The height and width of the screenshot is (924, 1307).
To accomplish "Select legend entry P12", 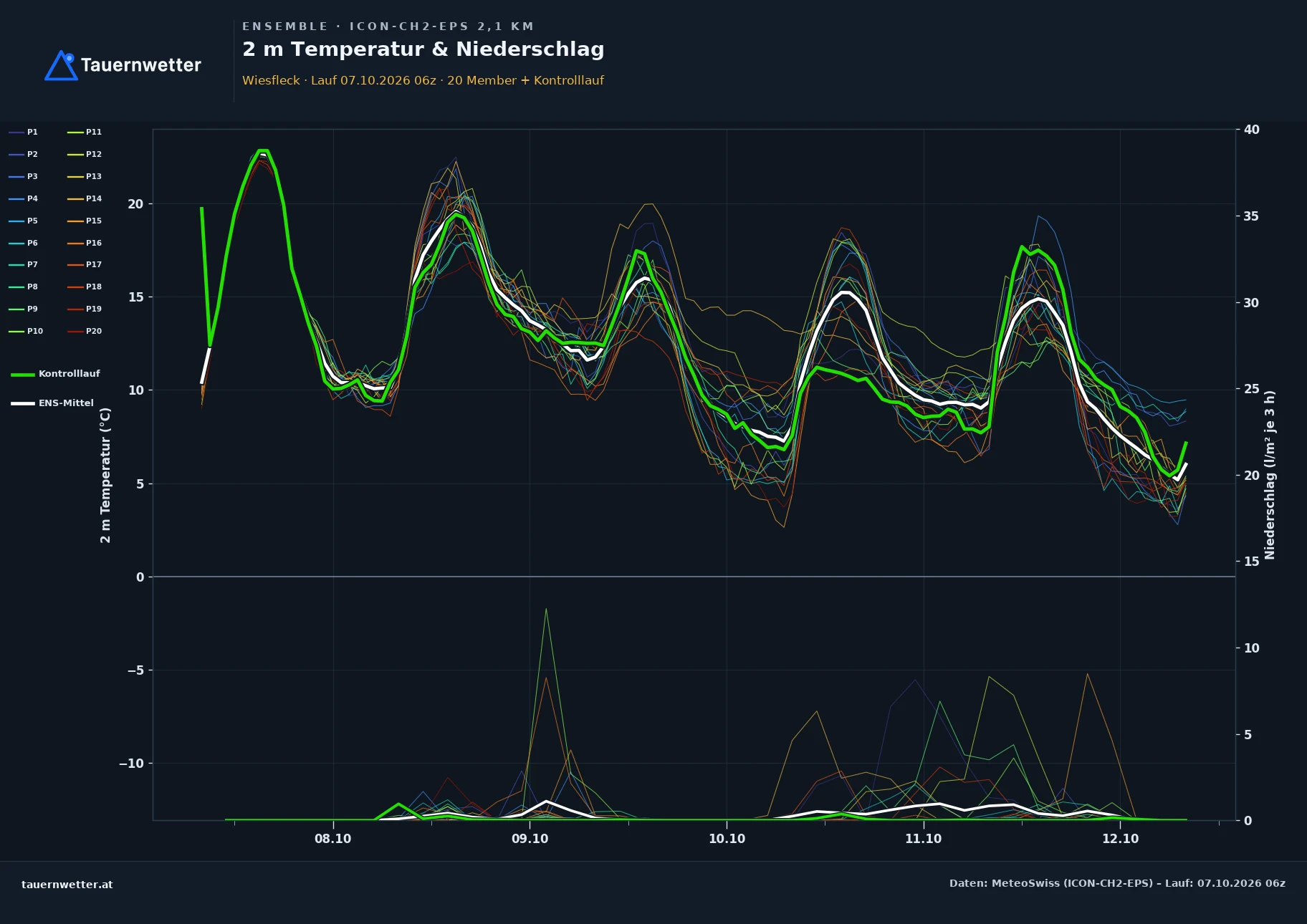I will [x=85, y=154].
